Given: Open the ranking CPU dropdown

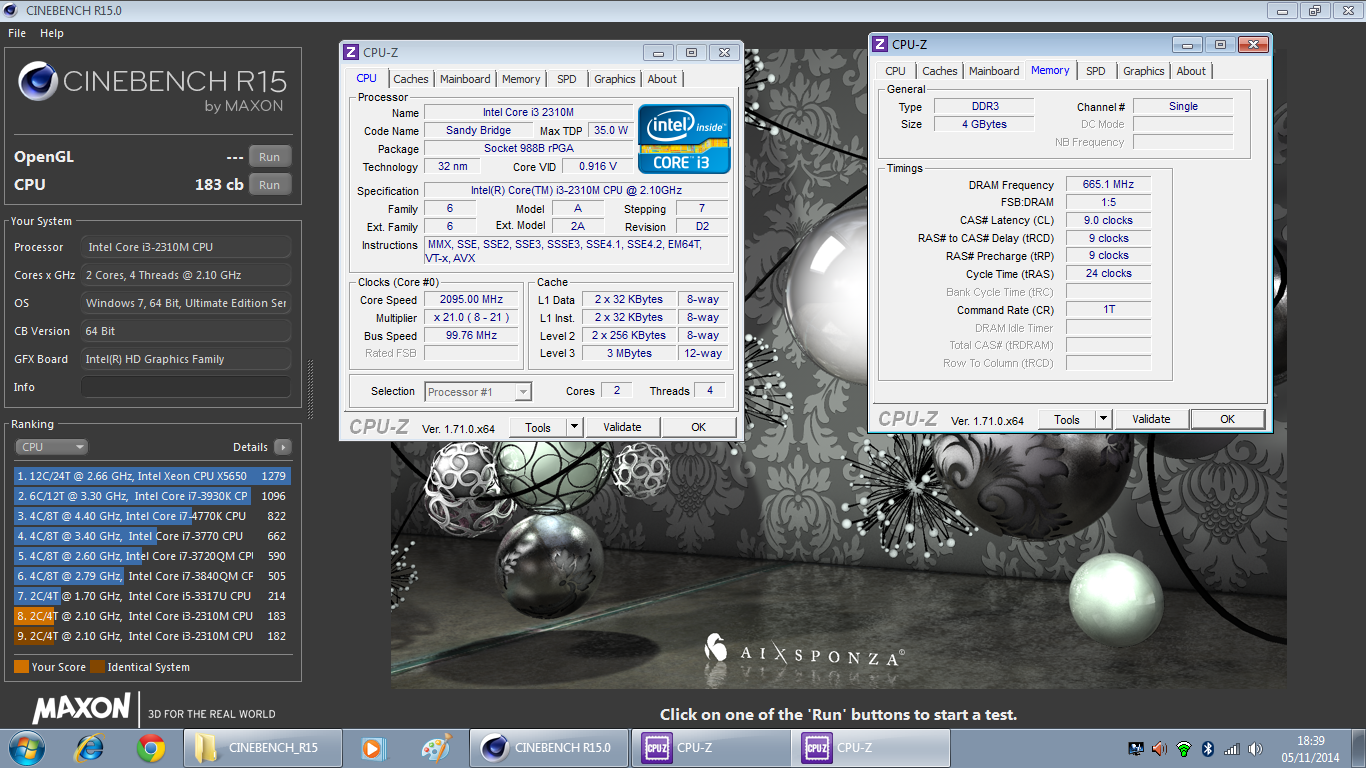Looking at the screenshot, I should click(x=51, y=447).
